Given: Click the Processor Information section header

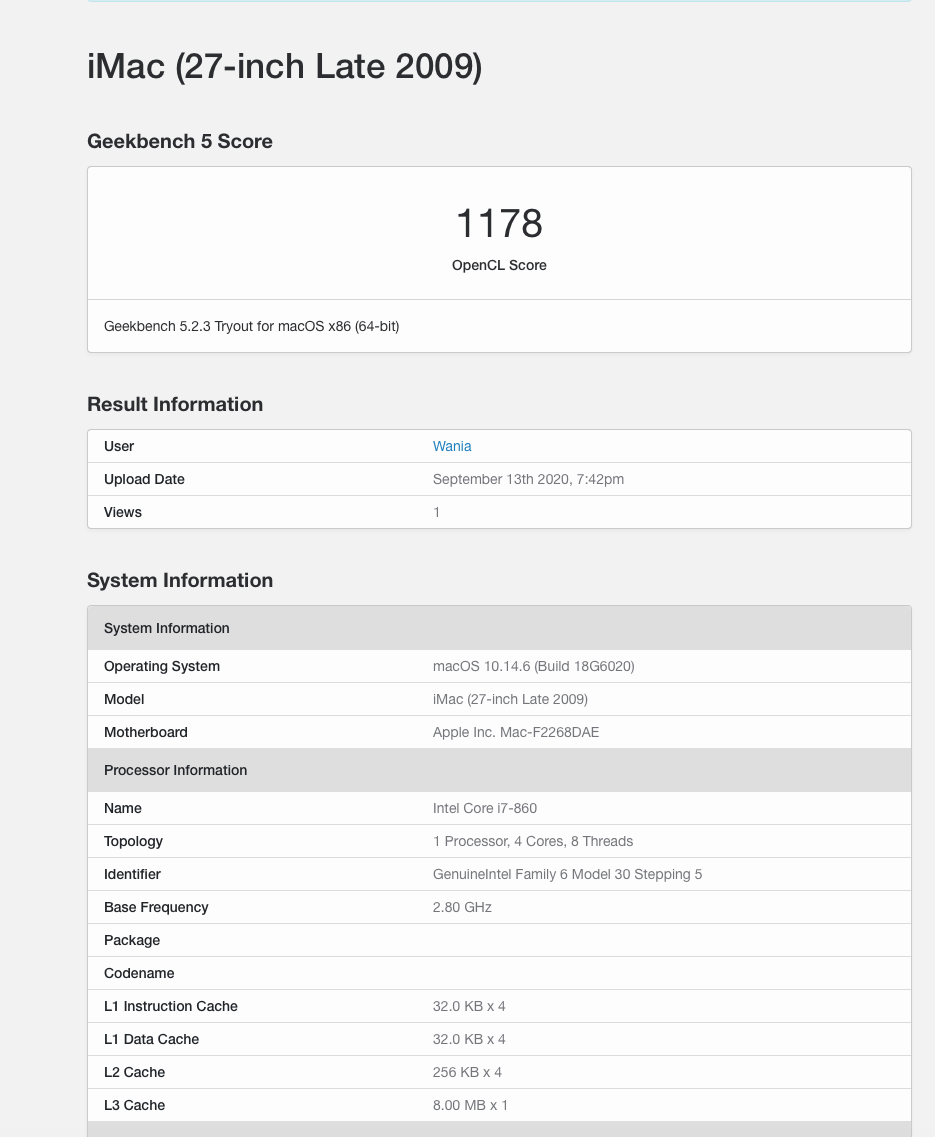Looking at the screenshot, I should tap(499, 770).
